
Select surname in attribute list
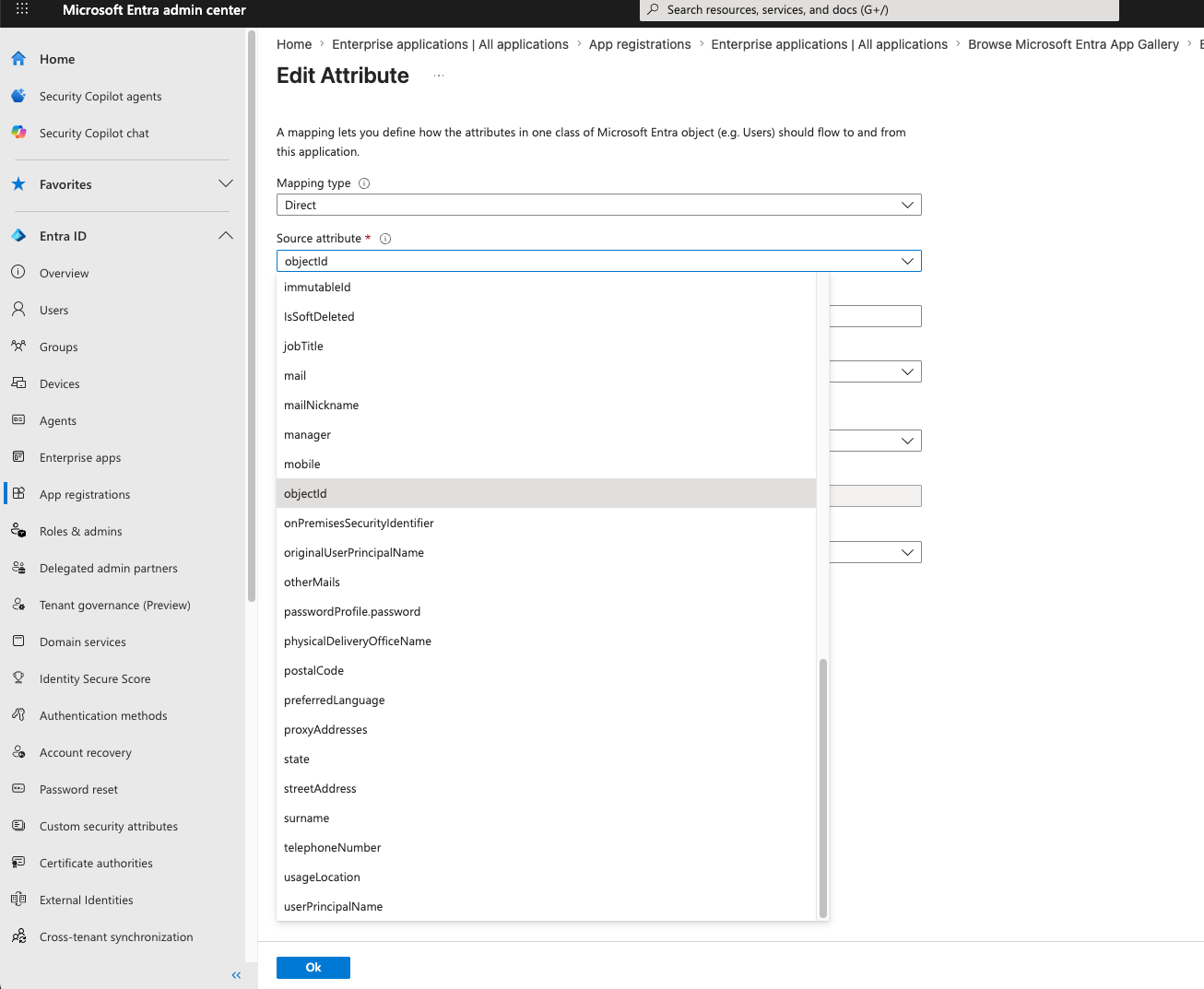[546, 818]
